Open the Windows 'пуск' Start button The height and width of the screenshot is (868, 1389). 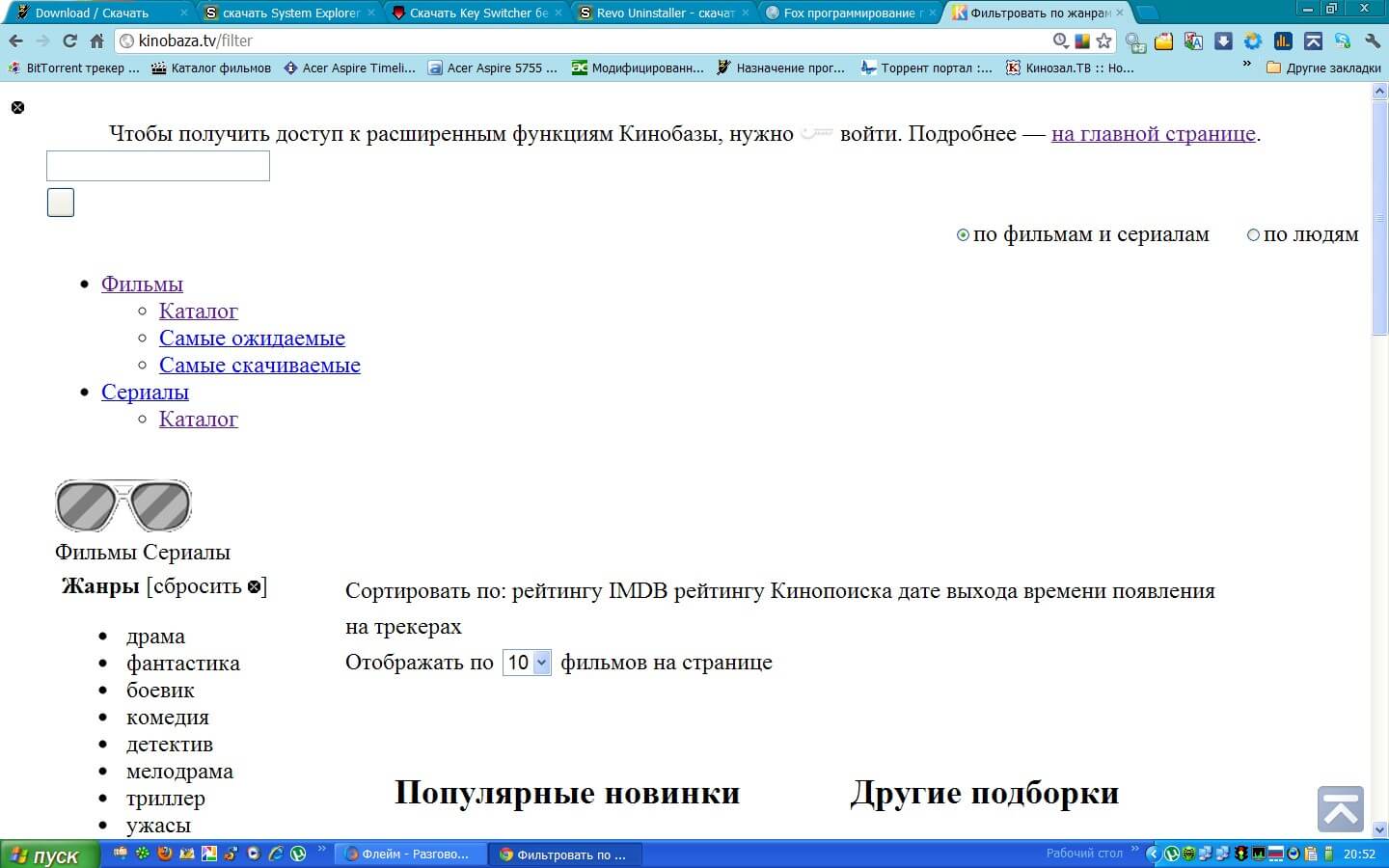point(48,854)
